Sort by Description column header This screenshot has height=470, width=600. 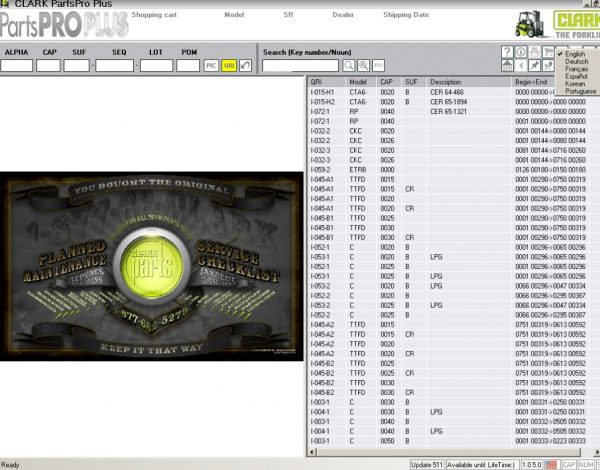coord(469,82)
